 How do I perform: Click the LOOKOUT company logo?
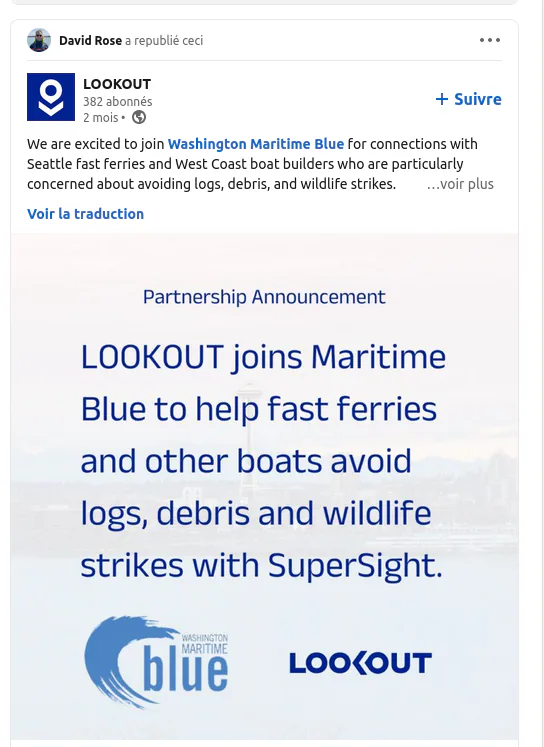pyautogui.click(x=51, y=97)
